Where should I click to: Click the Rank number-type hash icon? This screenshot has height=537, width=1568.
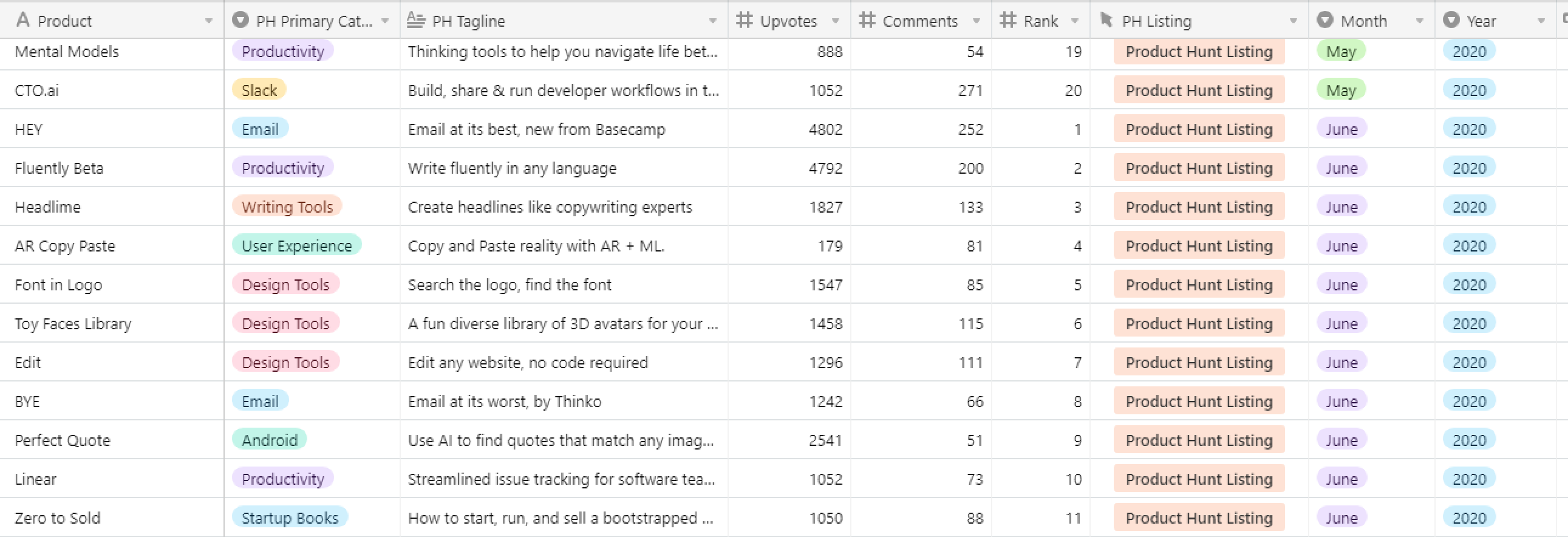(x=1008, y=20)
